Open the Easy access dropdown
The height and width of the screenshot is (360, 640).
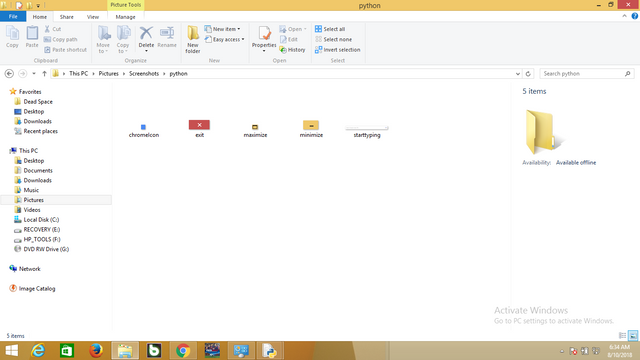pos(224,39)
